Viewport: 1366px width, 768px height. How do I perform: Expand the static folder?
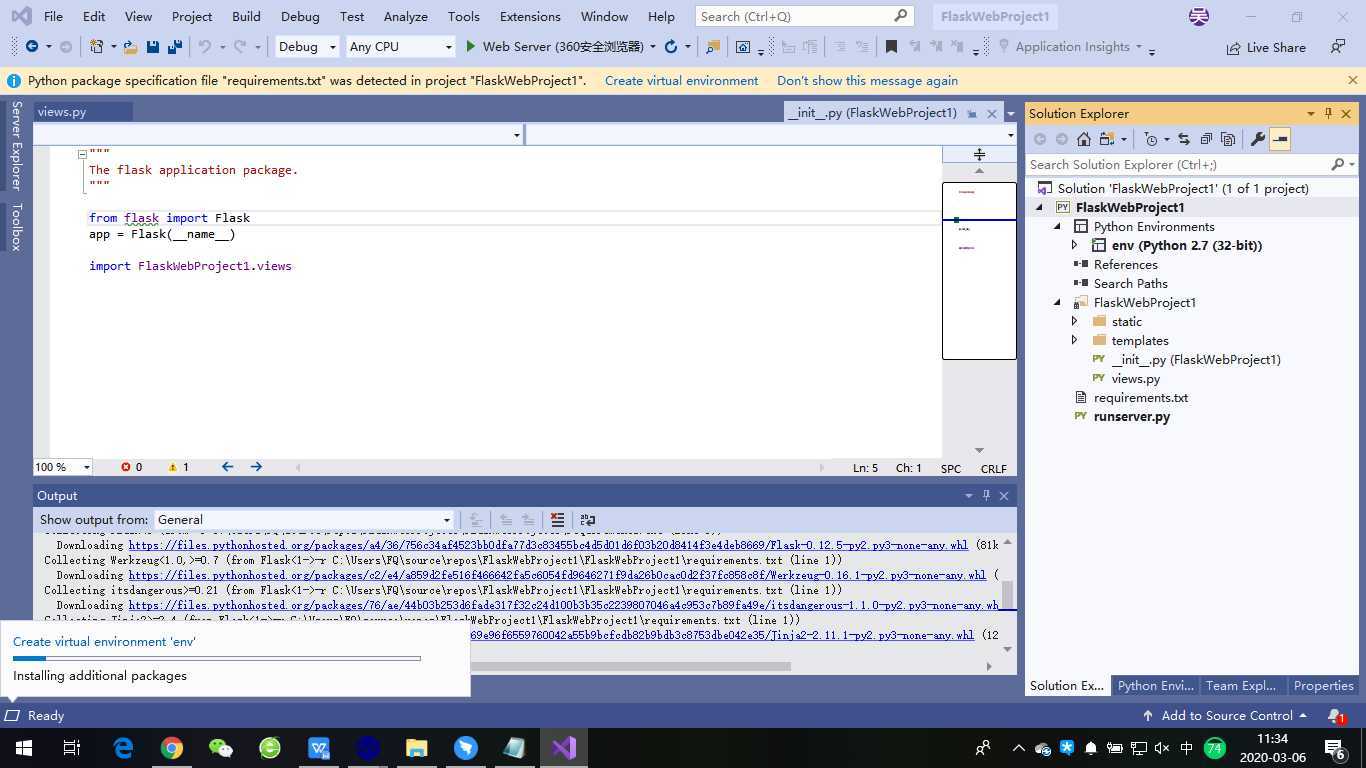[1075, 321]
